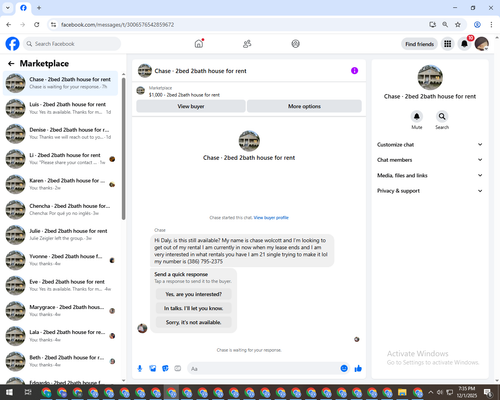This screenshot has width=500, height=400.
Task: Expand Privacy & support section
Action: (x=430, y=191)
